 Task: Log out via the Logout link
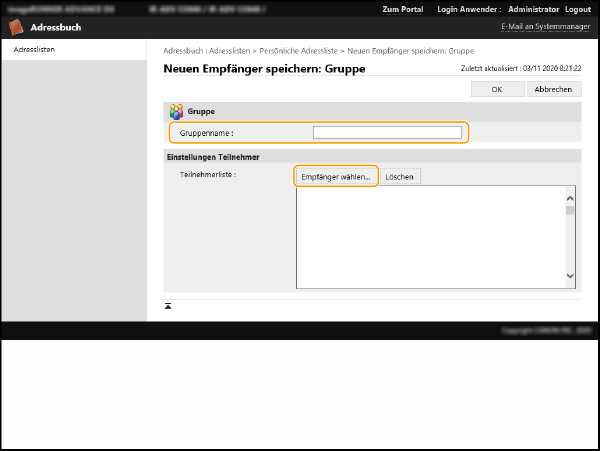578,9
